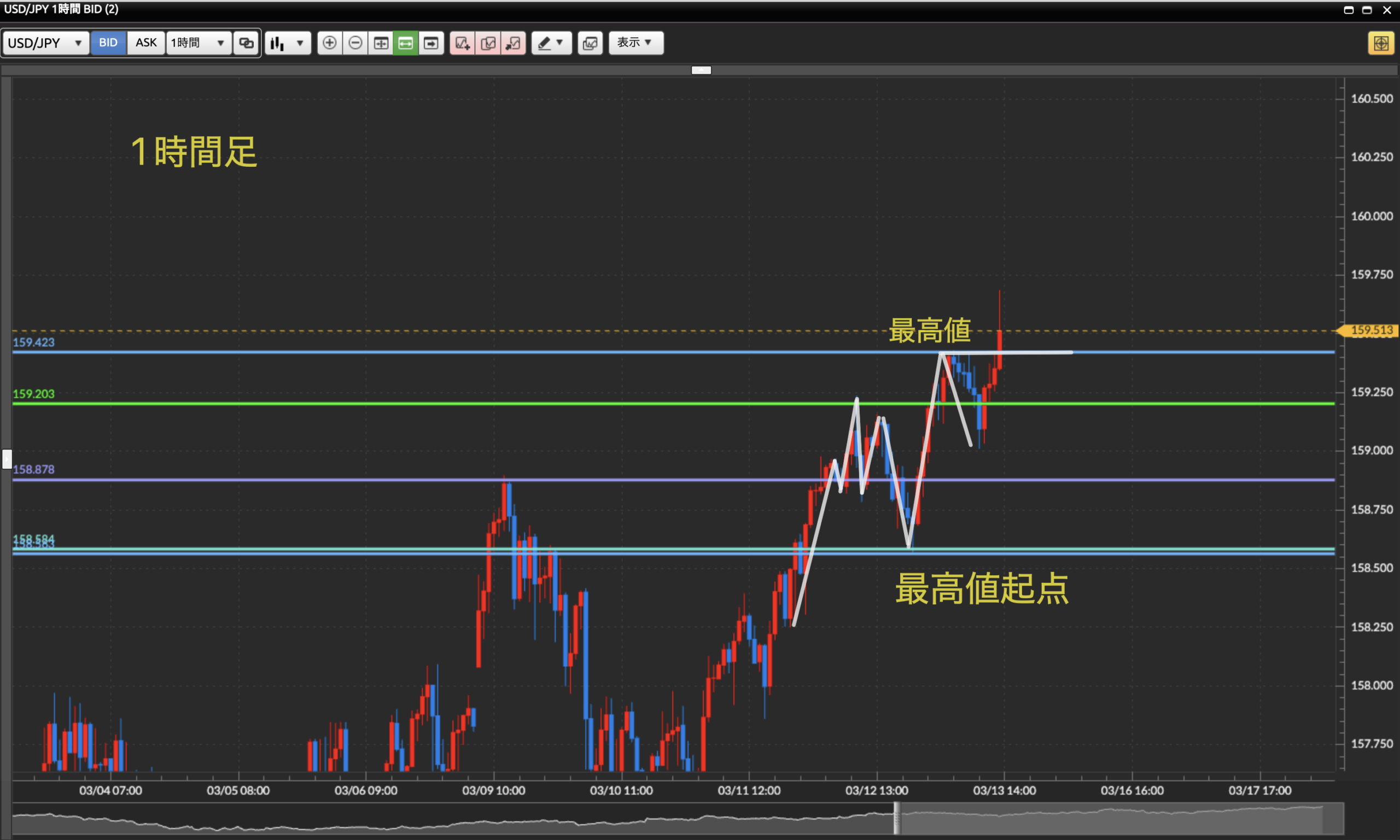
Task: Click the chart link chain icon
Action: pos(246,43)
